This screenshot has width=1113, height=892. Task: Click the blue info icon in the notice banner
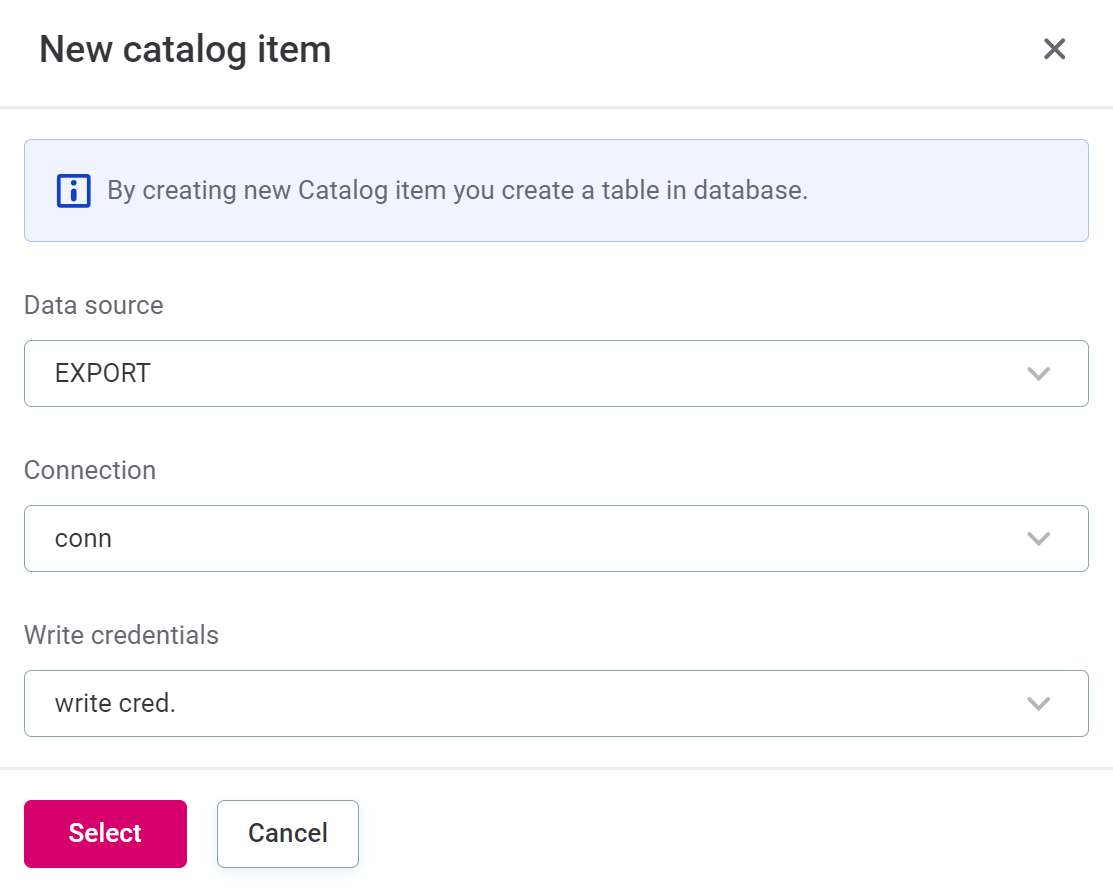point(72,190)
